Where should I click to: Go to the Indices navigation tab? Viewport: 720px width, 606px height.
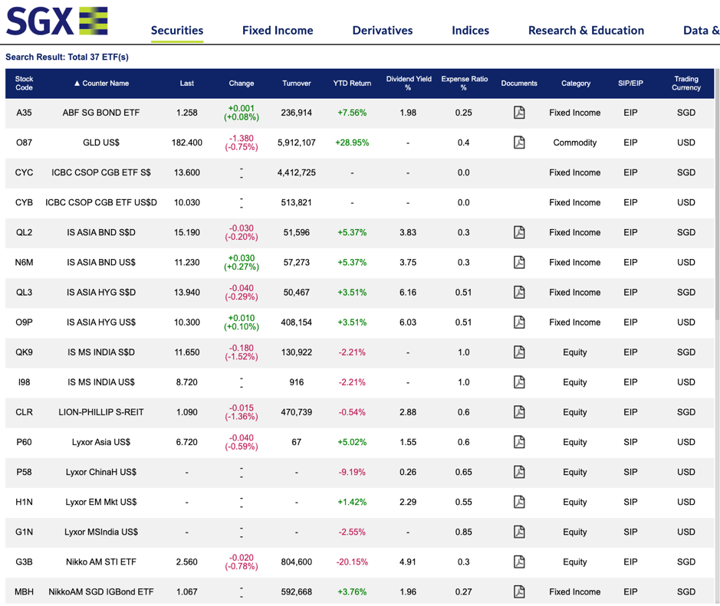[x=471, y=30]
